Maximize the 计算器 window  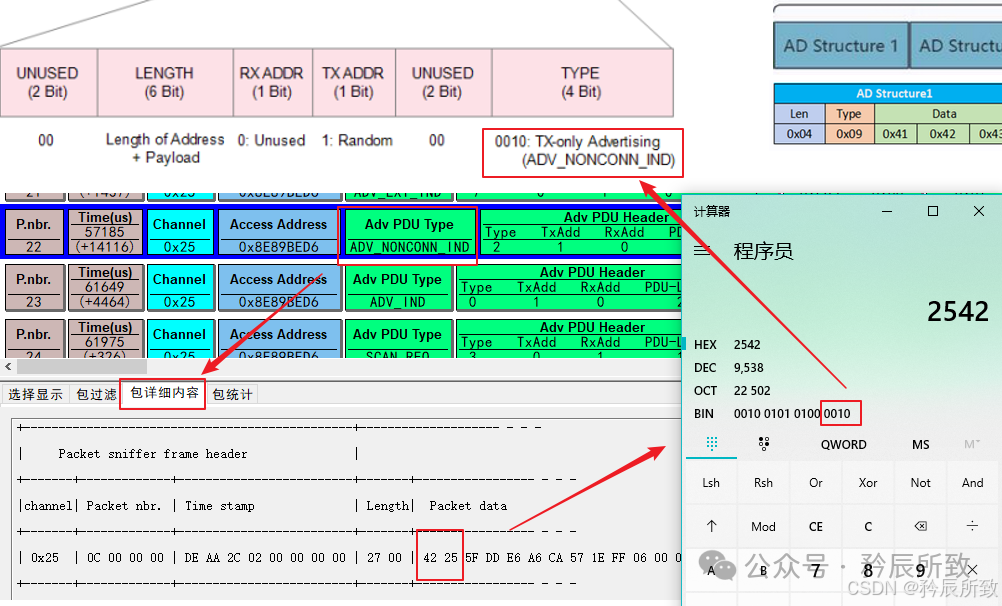(933, 212)
